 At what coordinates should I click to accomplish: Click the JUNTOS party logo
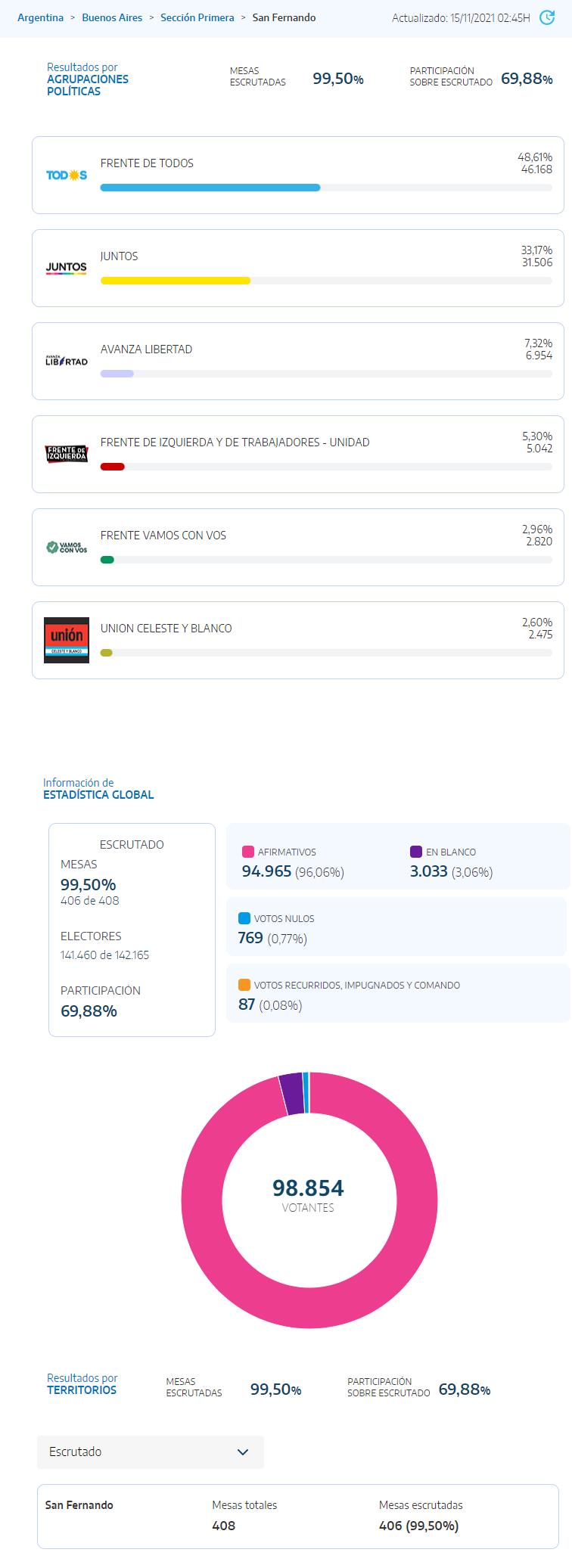point(67,268)
